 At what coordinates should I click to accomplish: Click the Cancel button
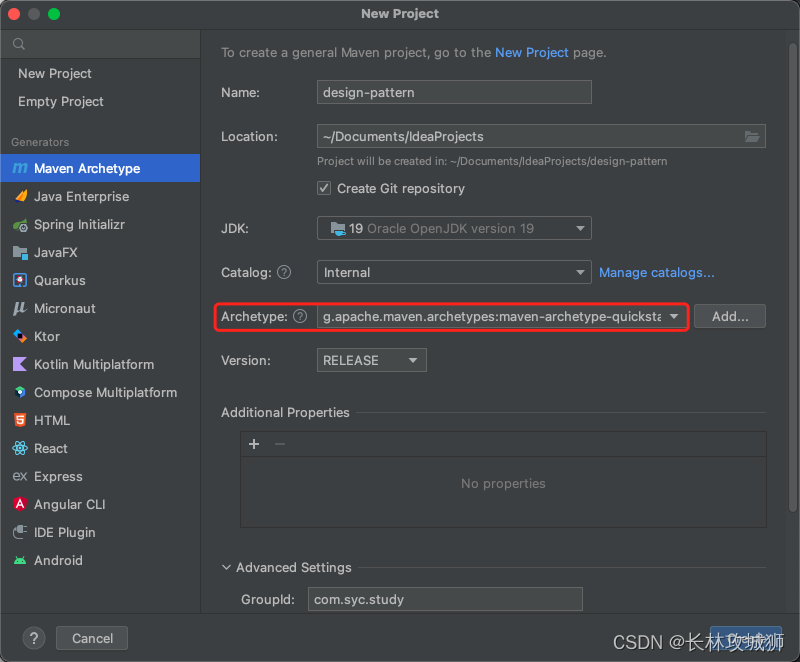tap(92, 638)
